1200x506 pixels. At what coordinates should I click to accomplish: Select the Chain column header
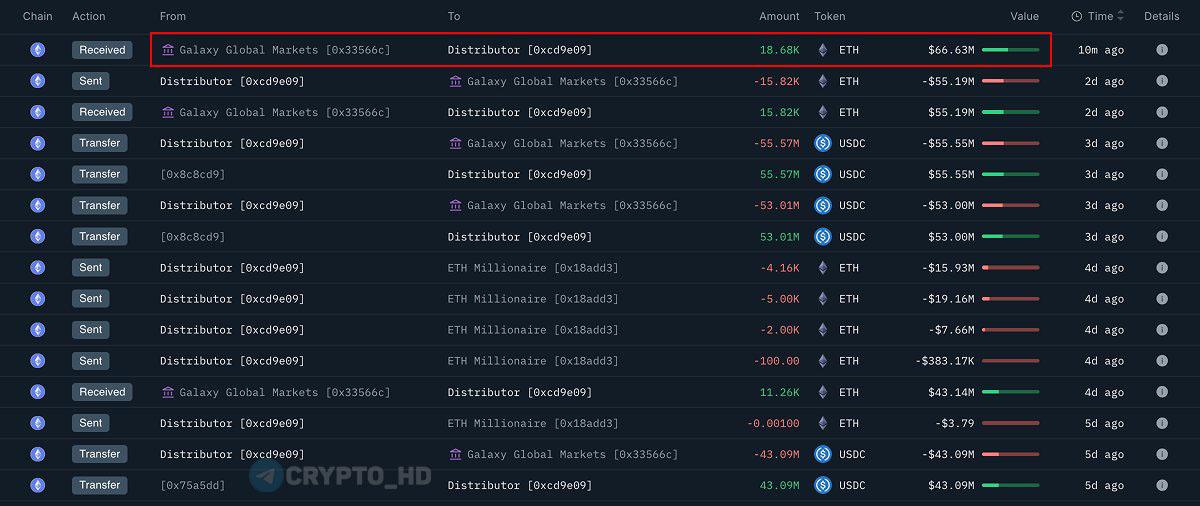pyautogui.click(x=38, y=16)
